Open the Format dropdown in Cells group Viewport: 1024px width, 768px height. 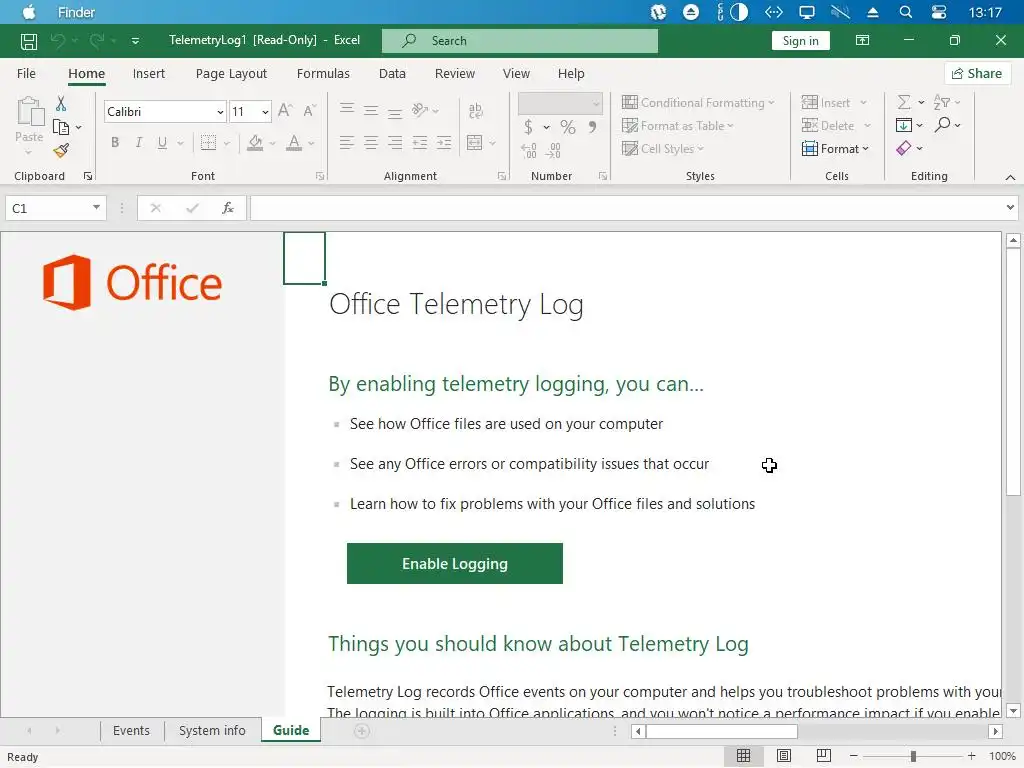click(835, 148)
